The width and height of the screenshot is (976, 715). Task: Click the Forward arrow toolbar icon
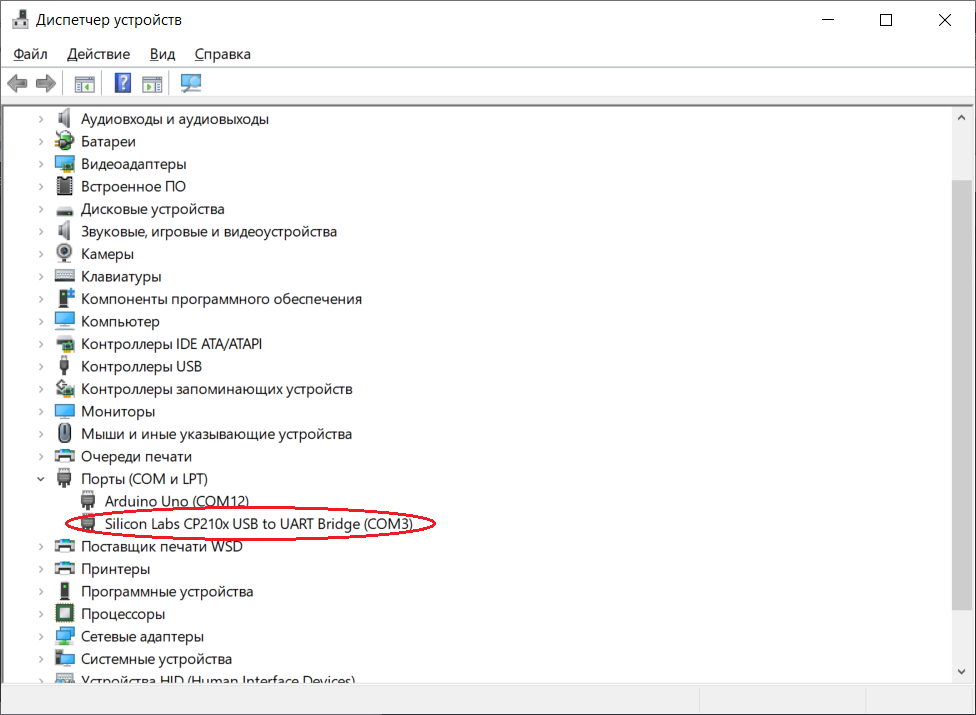pos(45,83)
